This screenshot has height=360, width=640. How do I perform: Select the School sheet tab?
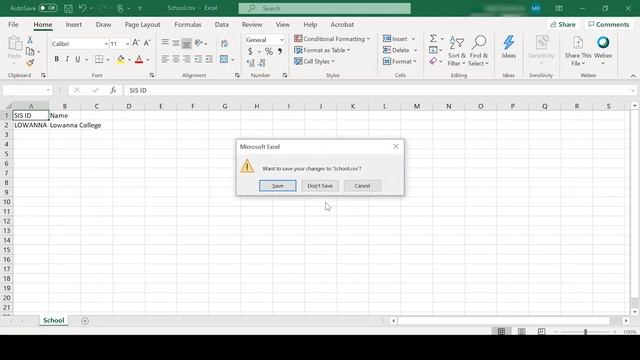click(53, 320)
